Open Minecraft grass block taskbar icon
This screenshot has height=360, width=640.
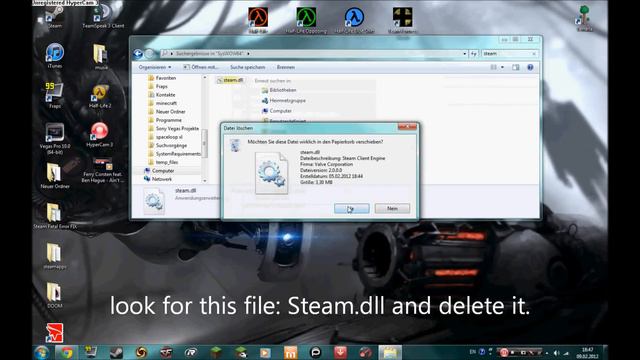point(216,352)
